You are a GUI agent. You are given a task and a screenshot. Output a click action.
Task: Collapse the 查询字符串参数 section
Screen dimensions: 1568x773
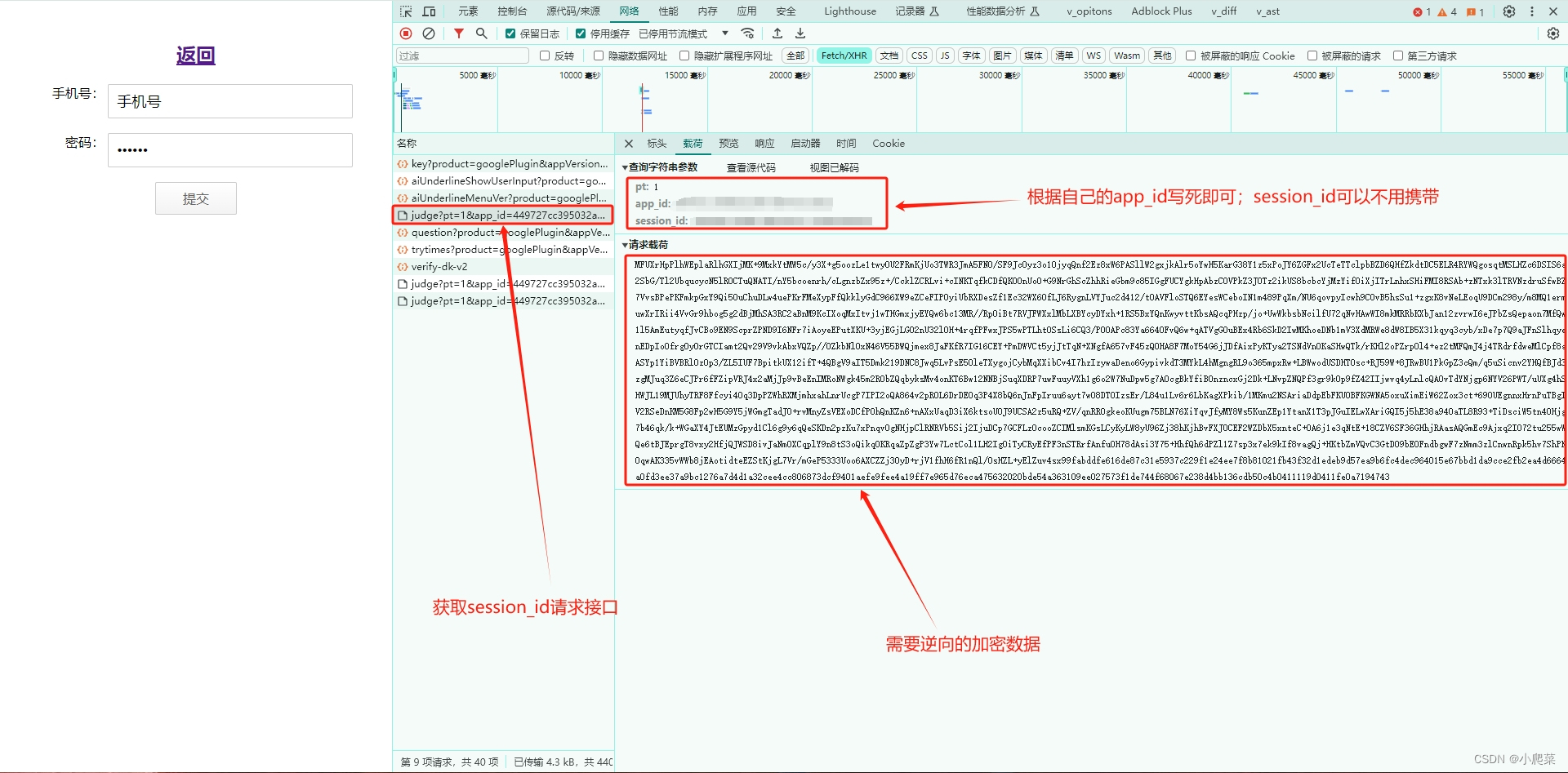(662, 167)
